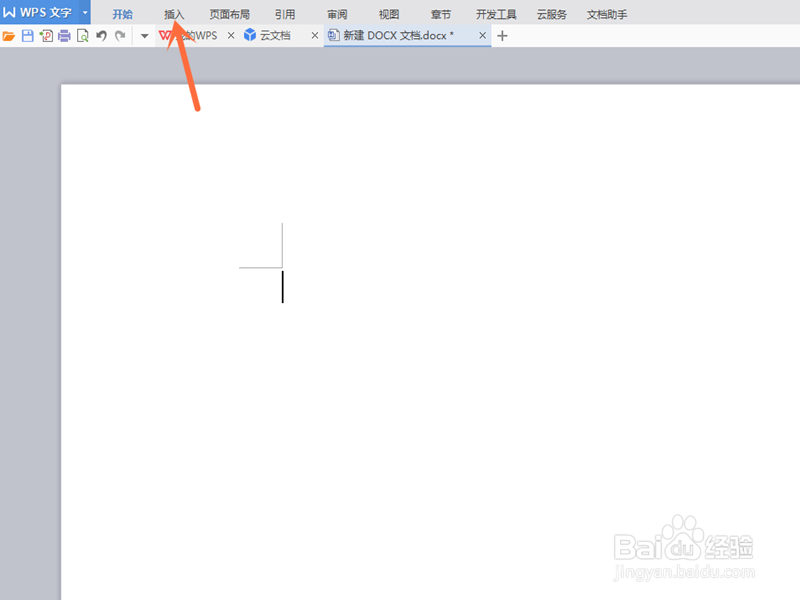Save the document with the disk icon
800x600 pixels.
[x=28, y=36]
